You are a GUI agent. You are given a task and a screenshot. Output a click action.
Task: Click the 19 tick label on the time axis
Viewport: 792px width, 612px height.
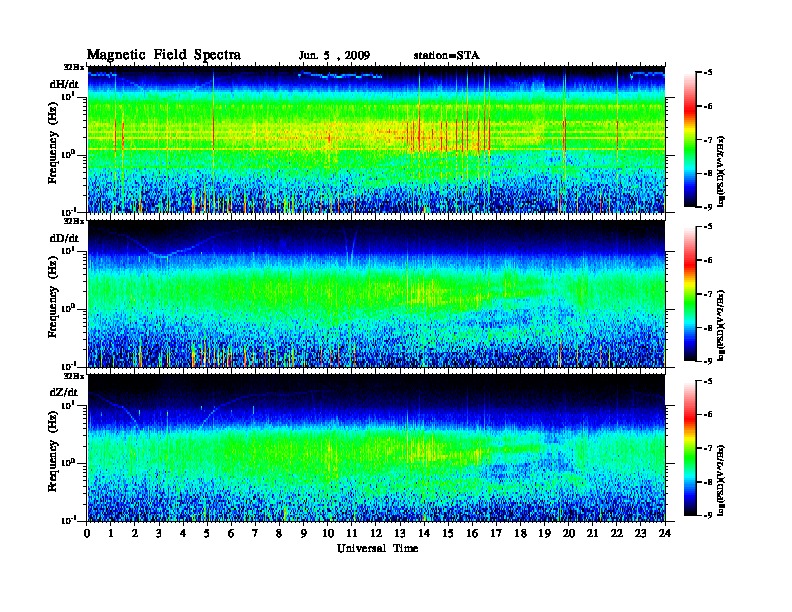[544, 534]
